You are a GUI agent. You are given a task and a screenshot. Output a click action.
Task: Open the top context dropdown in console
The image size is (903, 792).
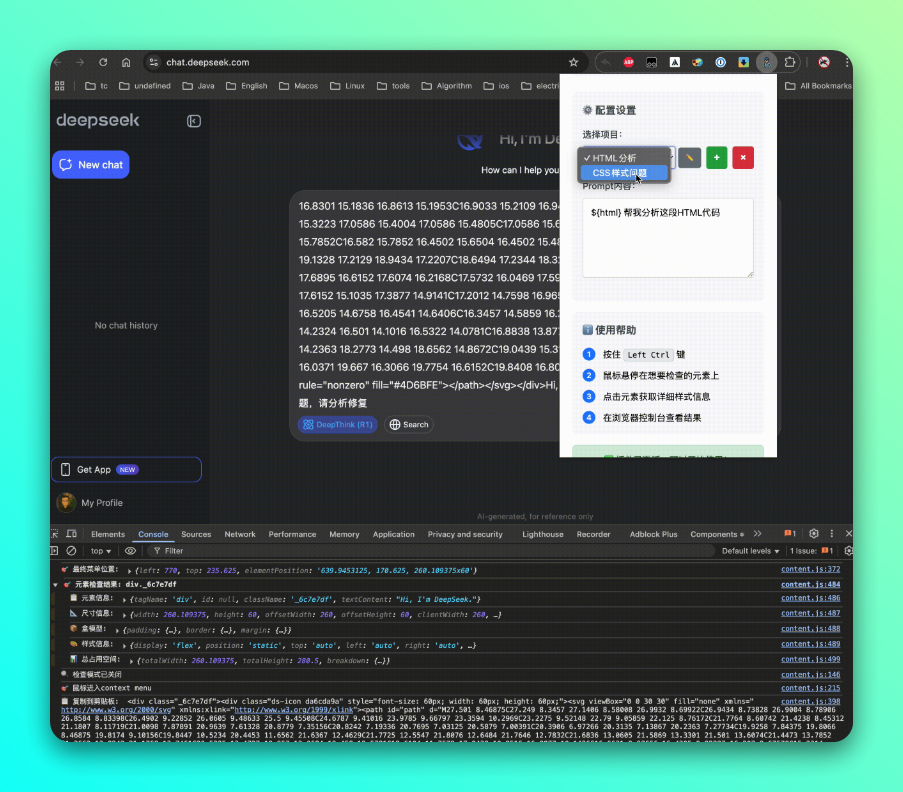101,551
